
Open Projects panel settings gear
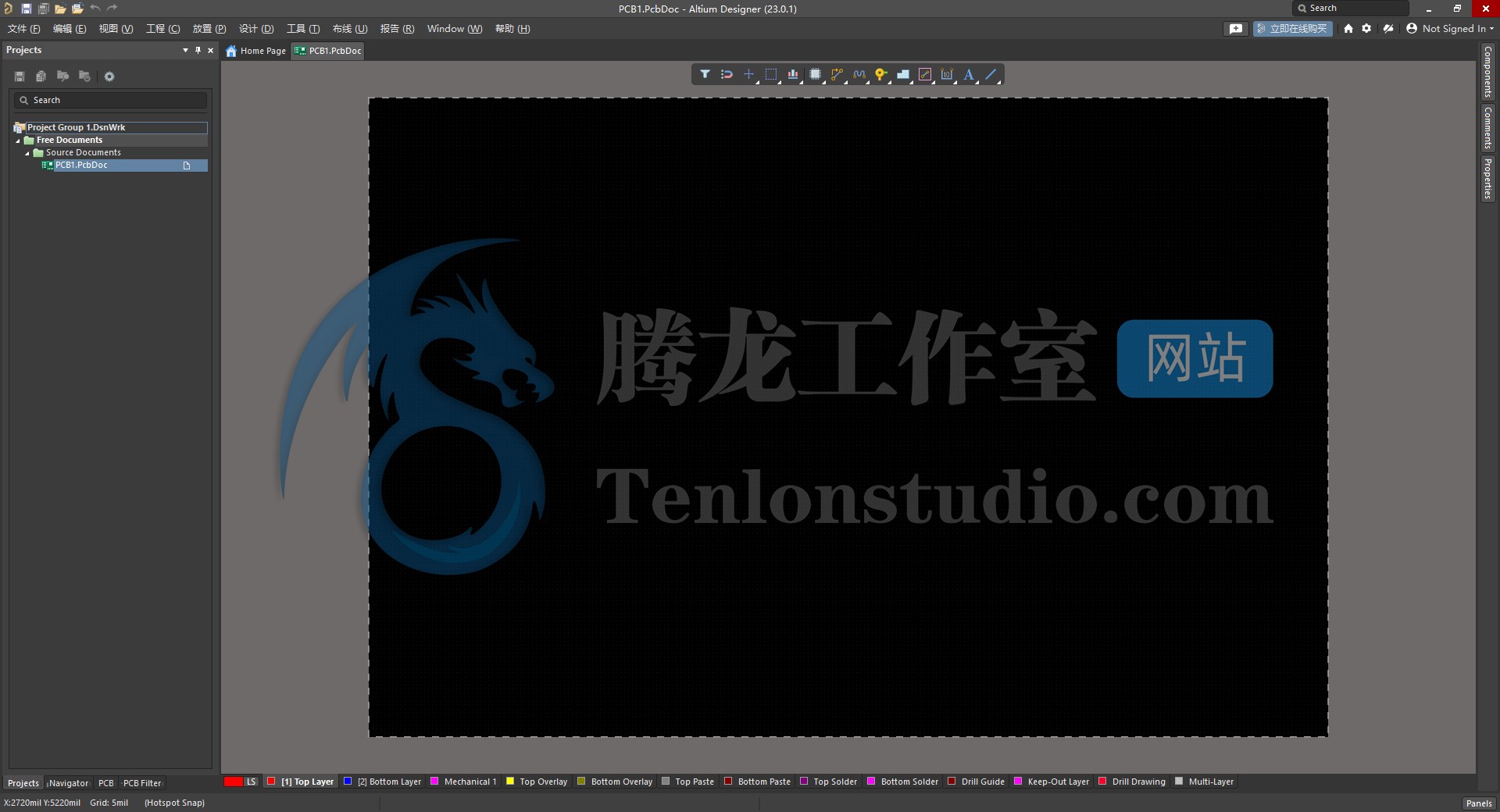coord(109,77)
